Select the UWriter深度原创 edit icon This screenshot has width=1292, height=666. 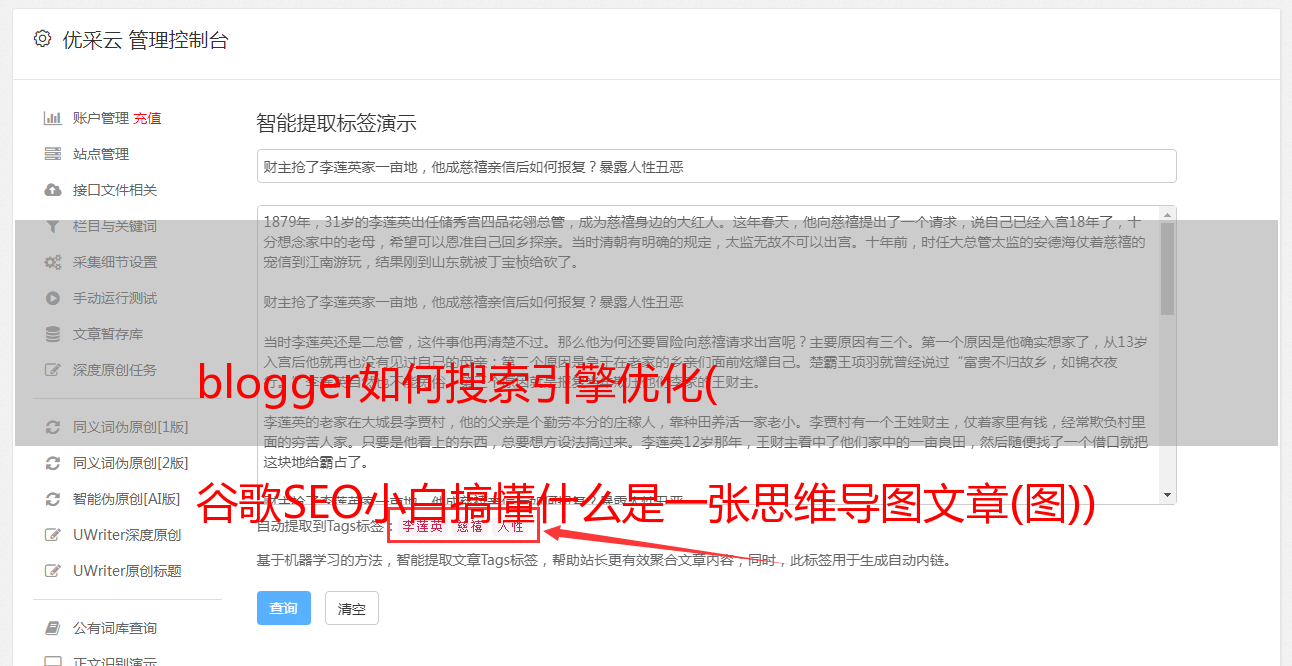53,535
